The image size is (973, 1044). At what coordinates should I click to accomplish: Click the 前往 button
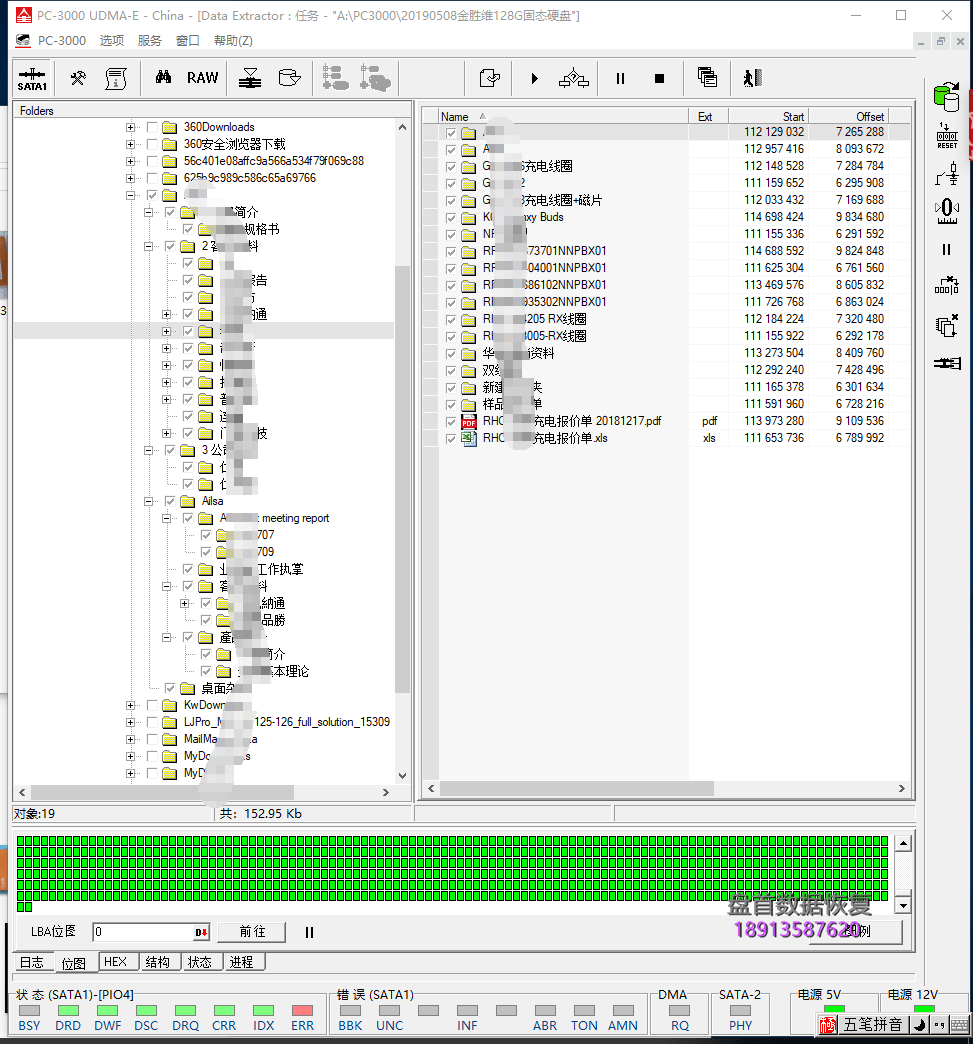252,932
